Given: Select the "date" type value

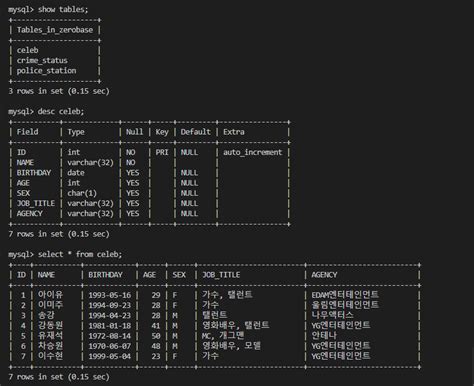Looking at the screenshot, I should [76, 173].
